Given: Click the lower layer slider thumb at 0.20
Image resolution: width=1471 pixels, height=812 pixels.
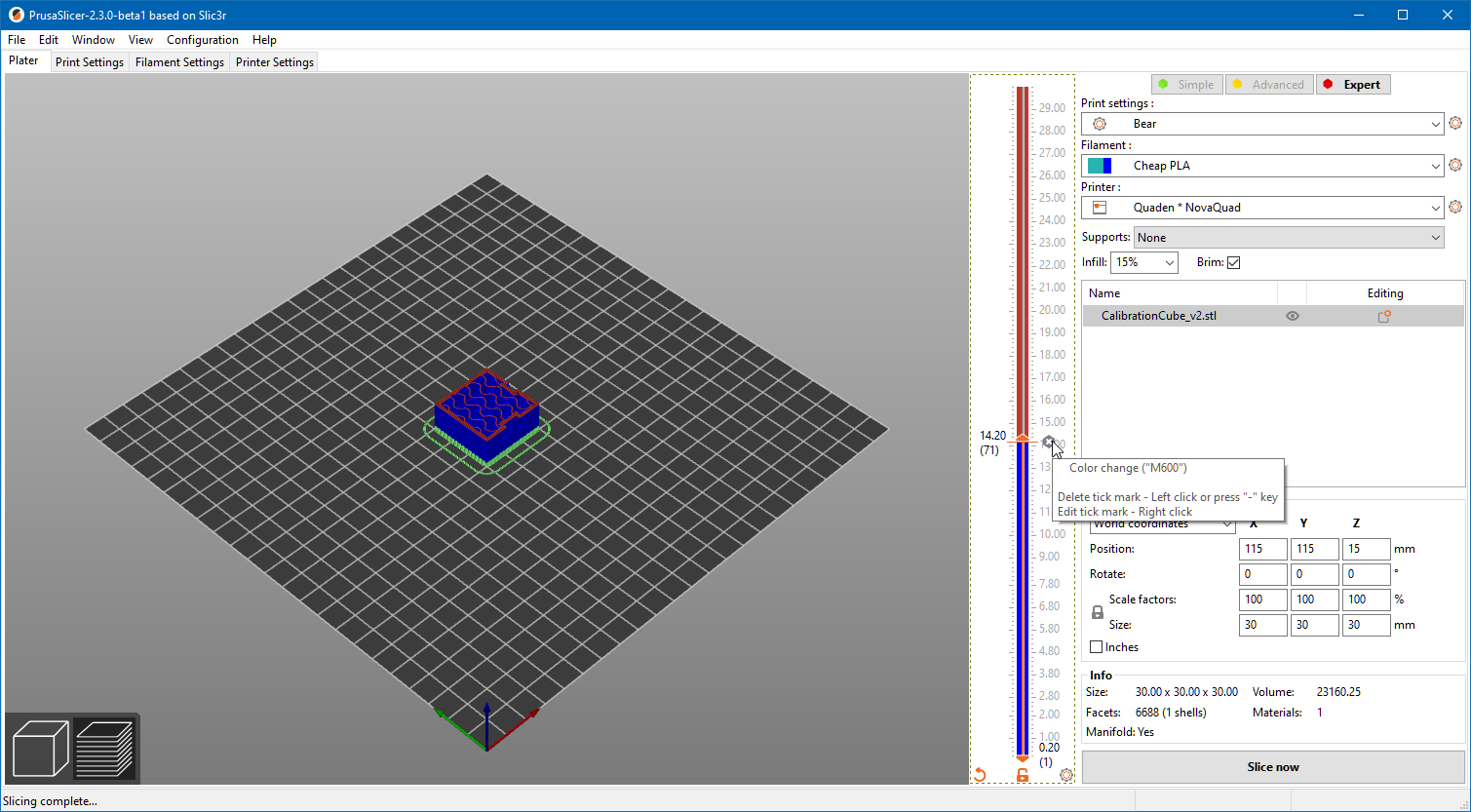Looking at the screenshot, I should tap(1023, 757).
